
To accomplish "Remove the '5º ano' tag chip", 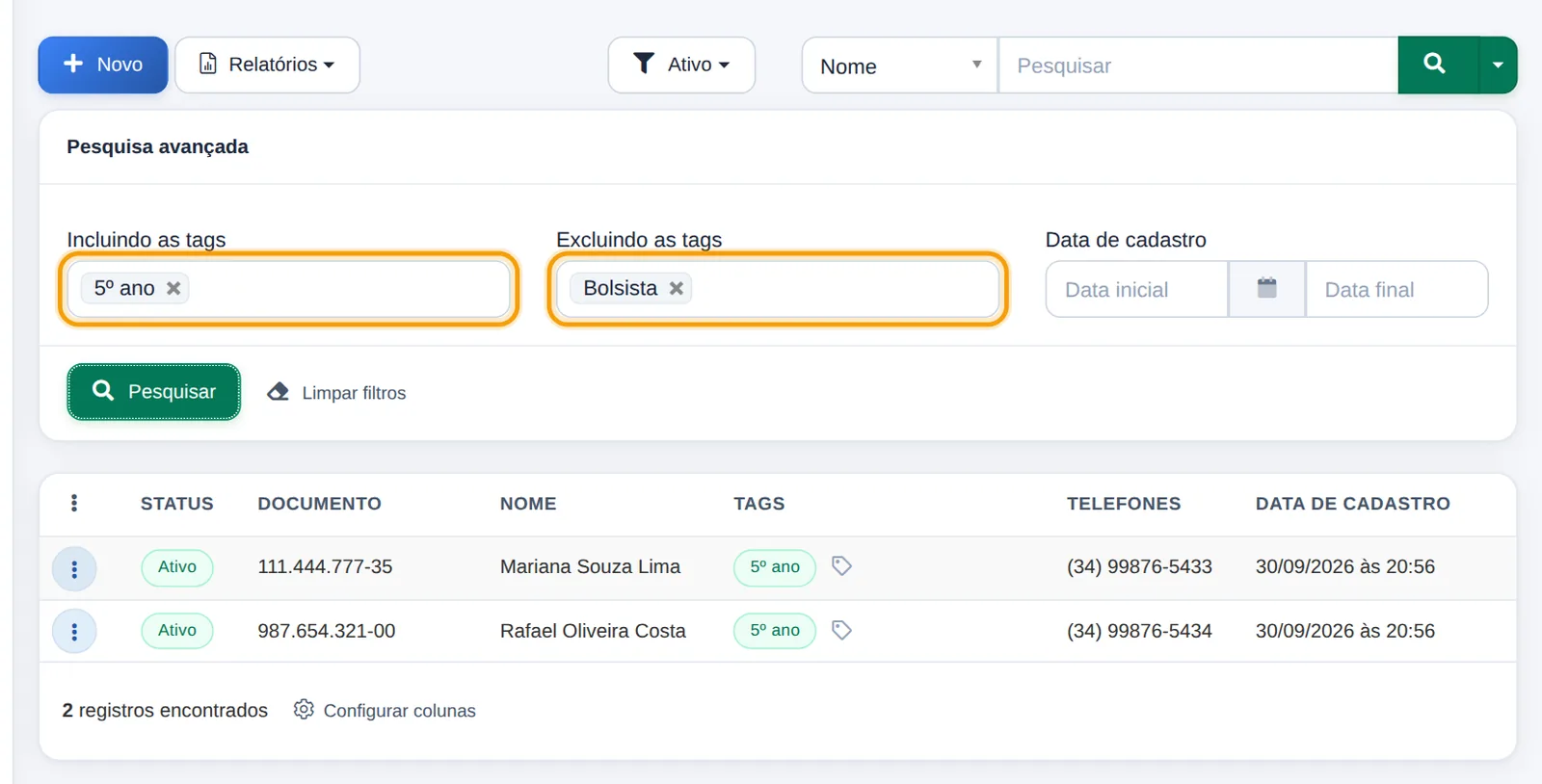I will pos(173,288).
